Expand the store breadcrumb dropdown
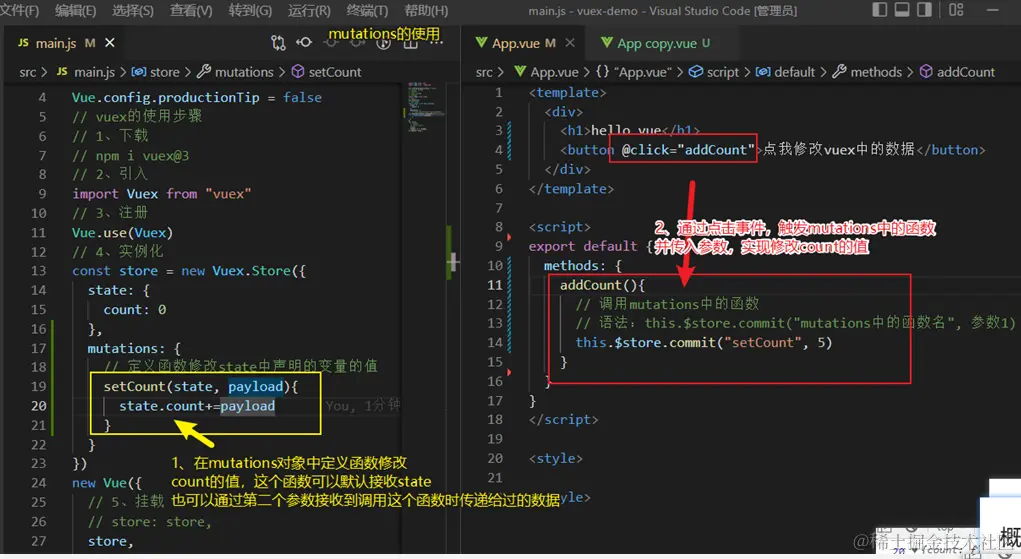The image size is (1021, 559). click(x=165, y=72)
